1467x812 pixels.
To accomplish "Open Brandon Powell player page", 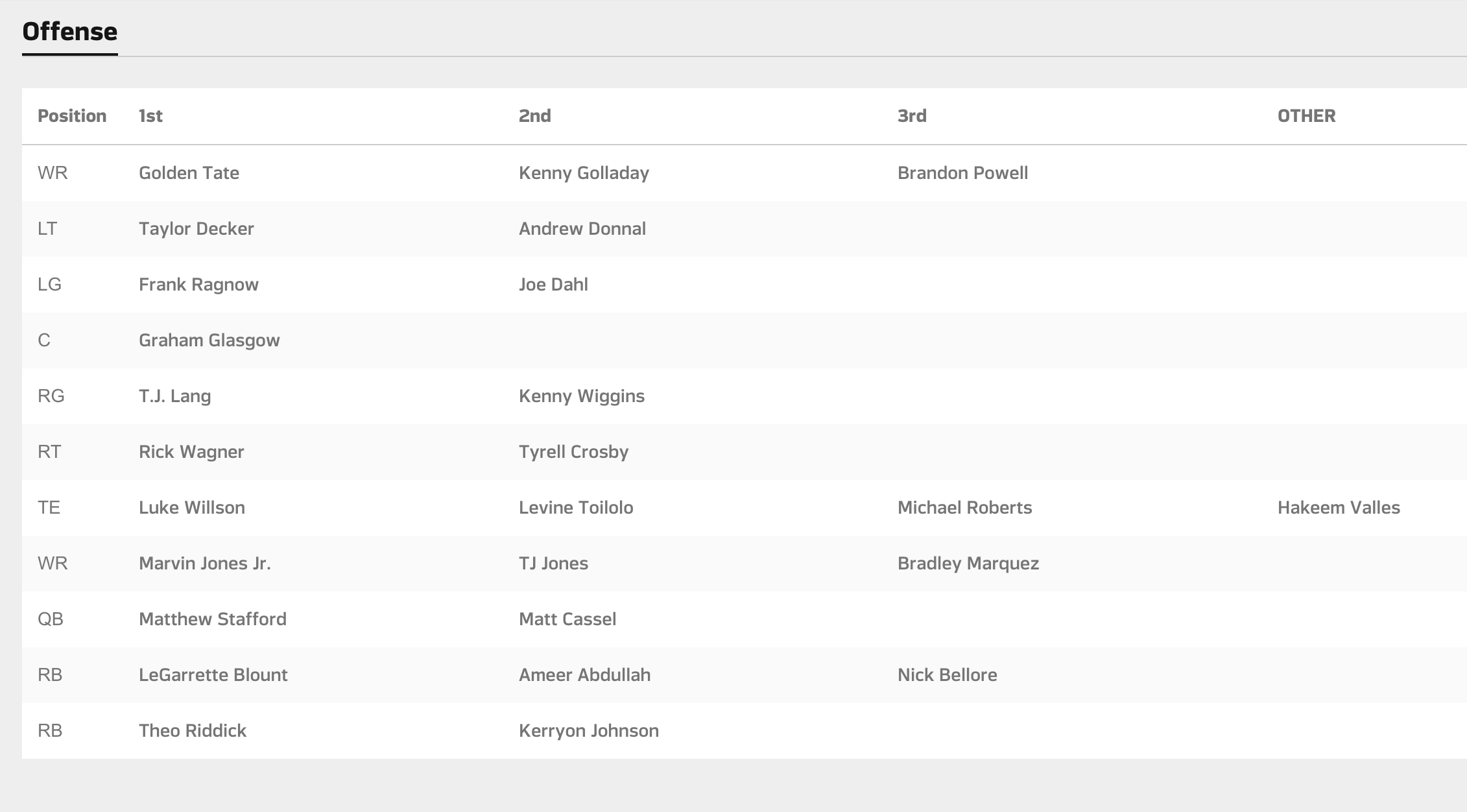I will click(962, 173).
